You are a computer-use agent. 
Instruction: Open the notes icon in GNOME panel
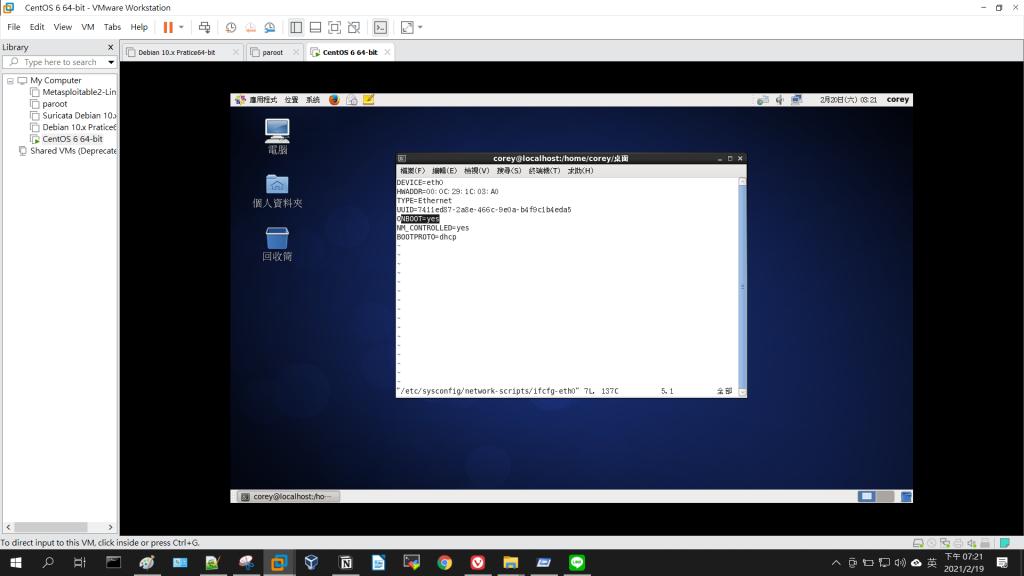368,100
